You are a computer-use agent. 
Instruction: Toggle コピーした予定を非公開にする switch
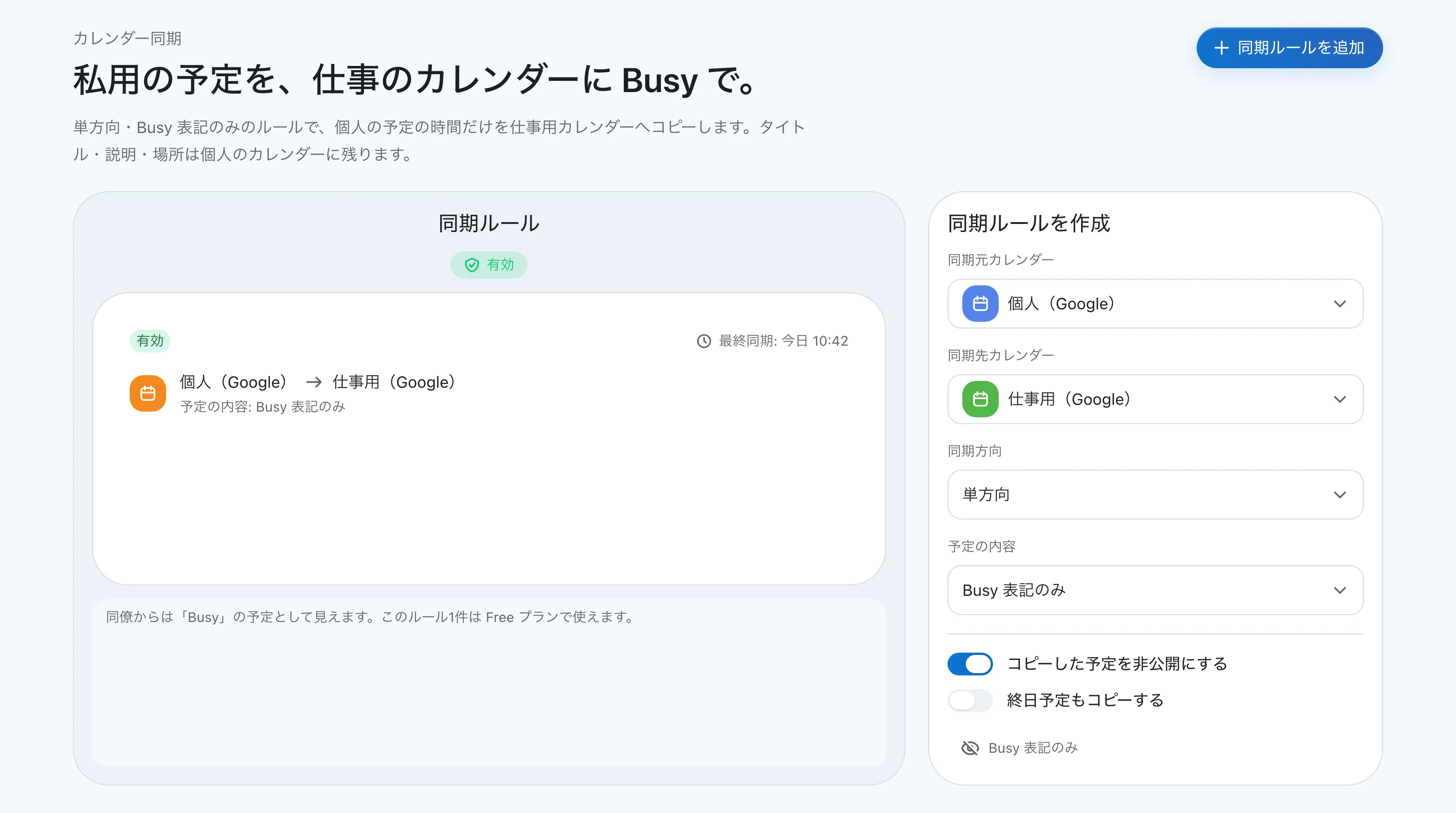970,664
